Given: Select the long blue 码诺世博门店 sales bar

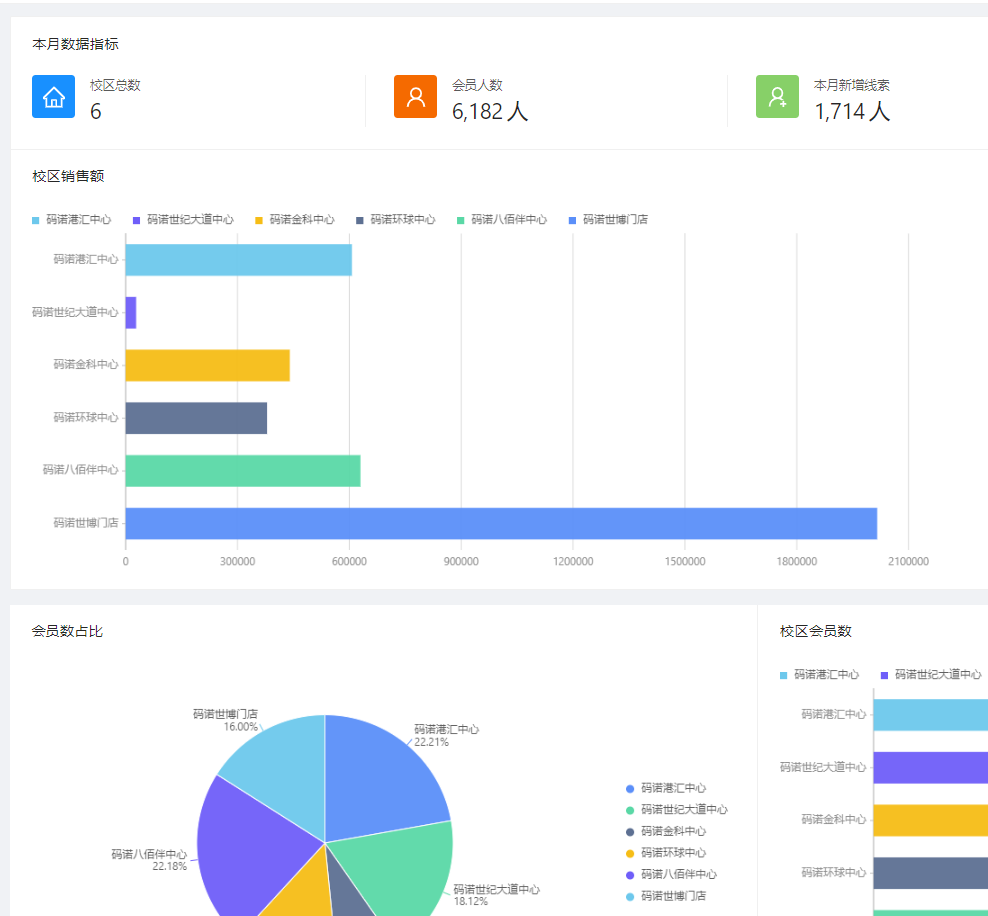Looking at the screenshot, I should (502, 524).
